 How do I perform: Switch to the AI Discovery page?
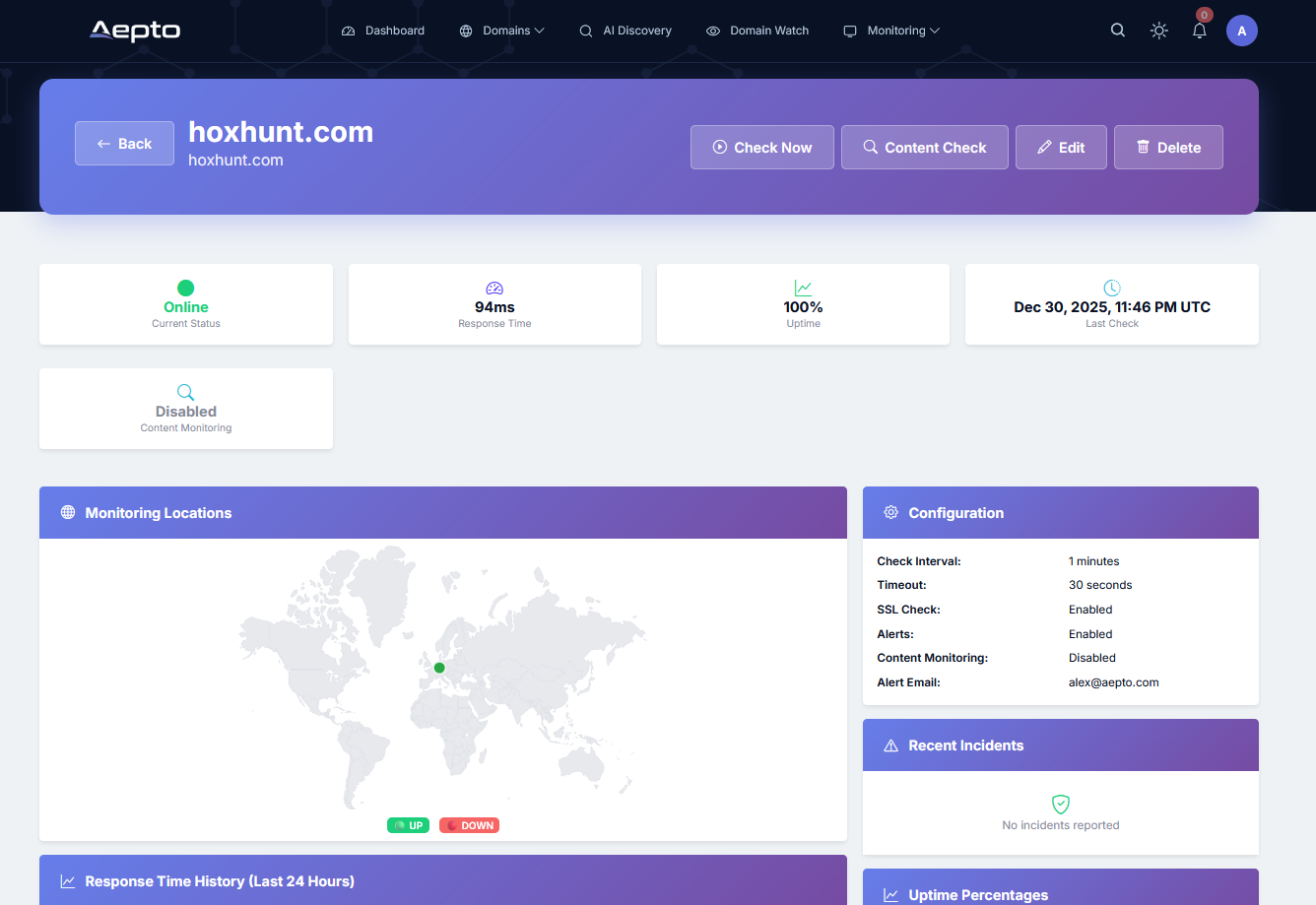pos(625,31)
